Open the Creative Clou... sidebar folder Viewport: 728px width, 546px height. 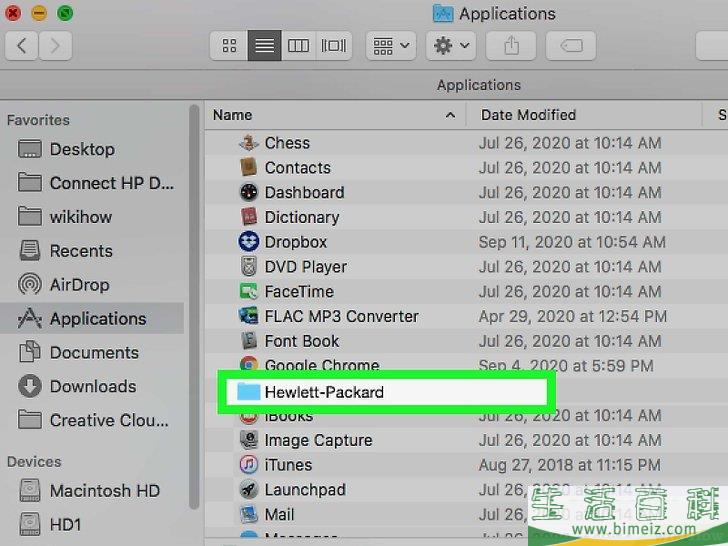click(109, 420)
